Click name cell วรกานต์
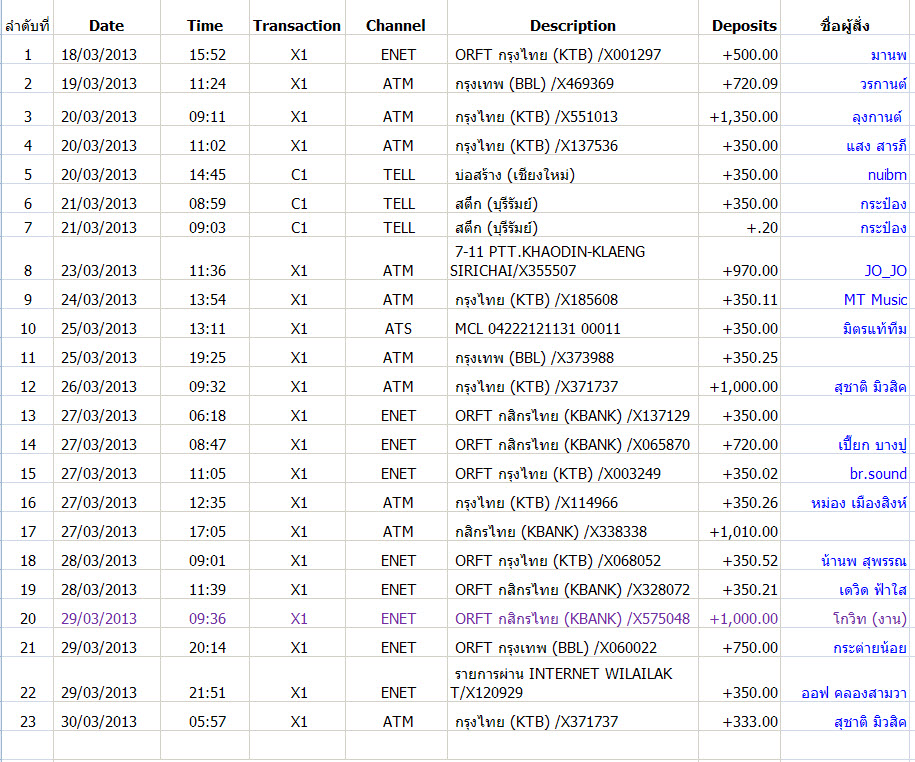Viewport: 915px width, 762px height. pyautogui.click(x=883, y=84)
